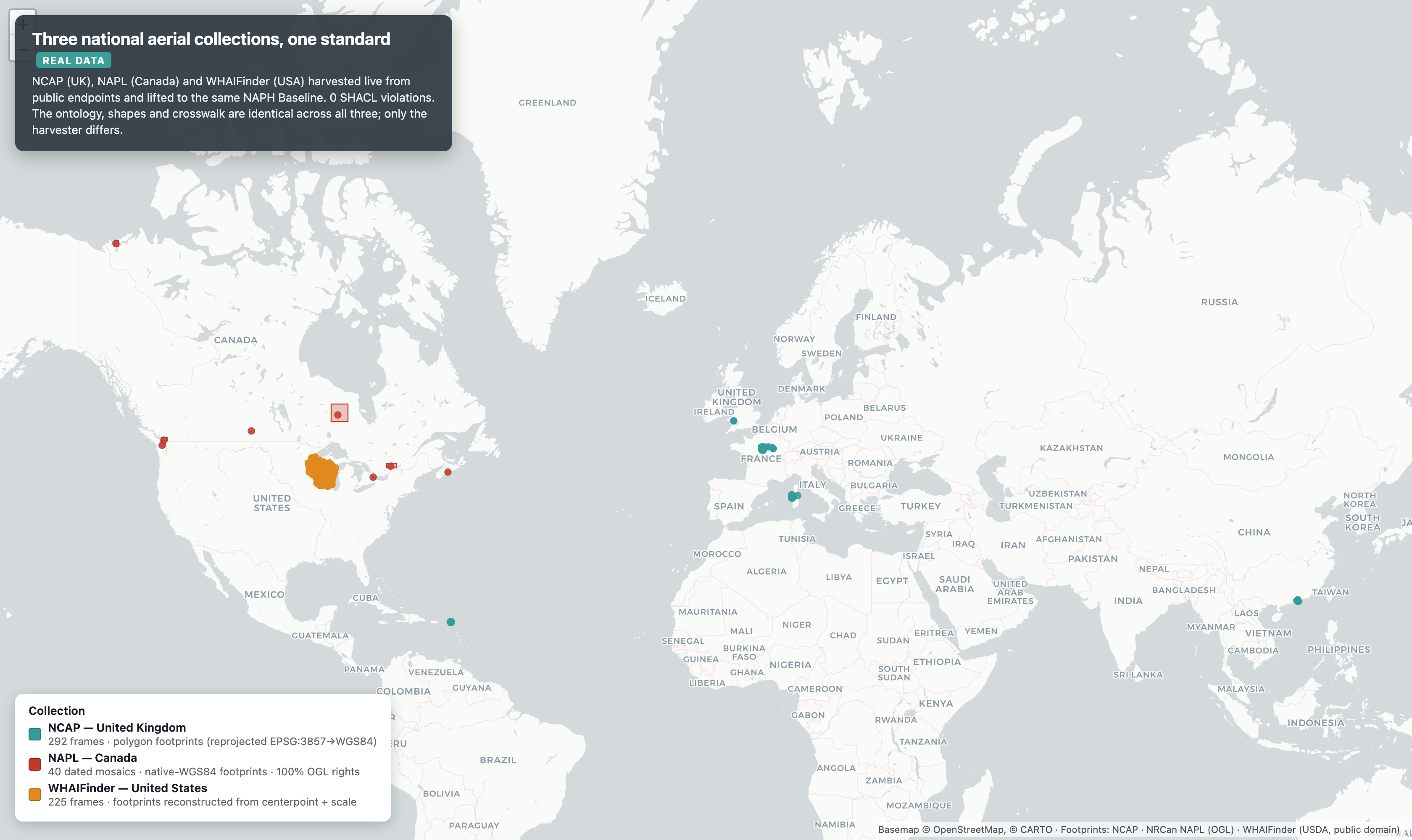Click the teal NCAP marker in the Caribbean
The width and height of the screenshot is (1412, 840).
click(451, 622)
